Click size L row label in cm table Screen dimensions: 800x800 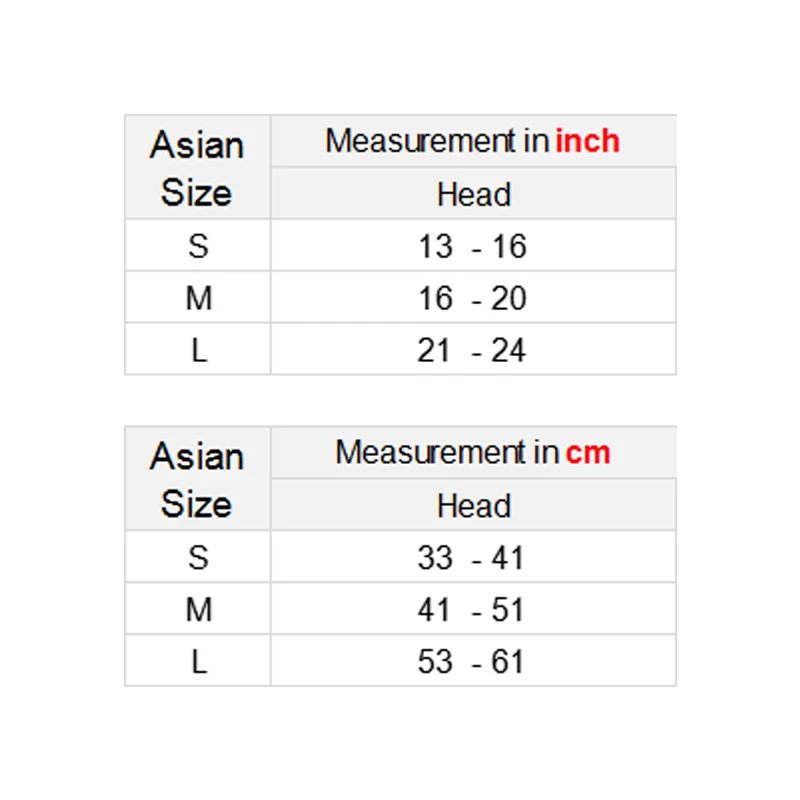click(x=198, y=661)
